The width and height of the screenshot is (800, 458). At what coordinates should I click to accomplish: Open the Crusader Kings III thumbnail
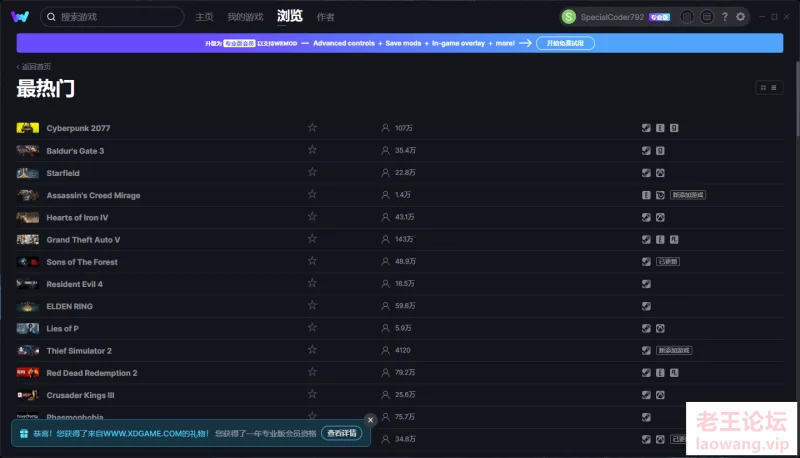tap(28, 395)
